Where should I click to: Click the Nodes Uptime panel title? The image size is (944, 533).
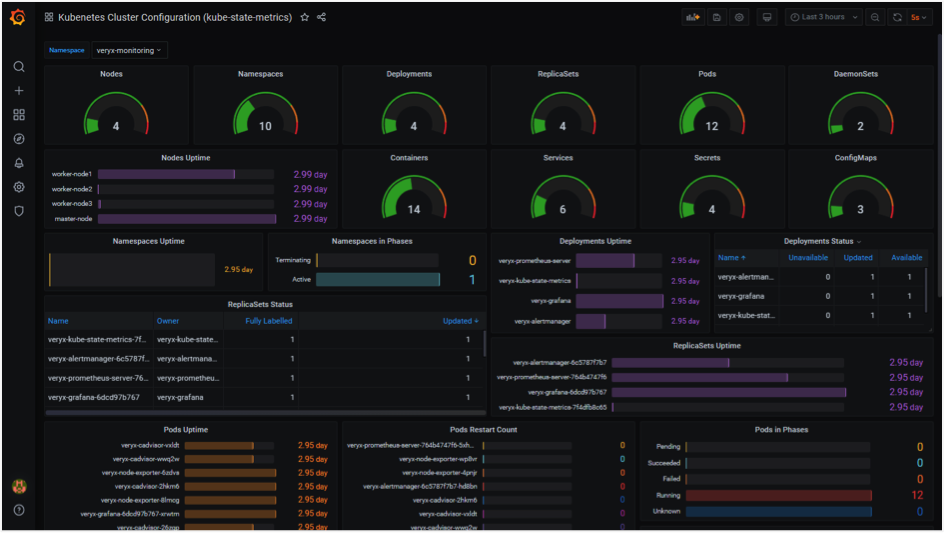pyautogui.click(x=185, y=157)
